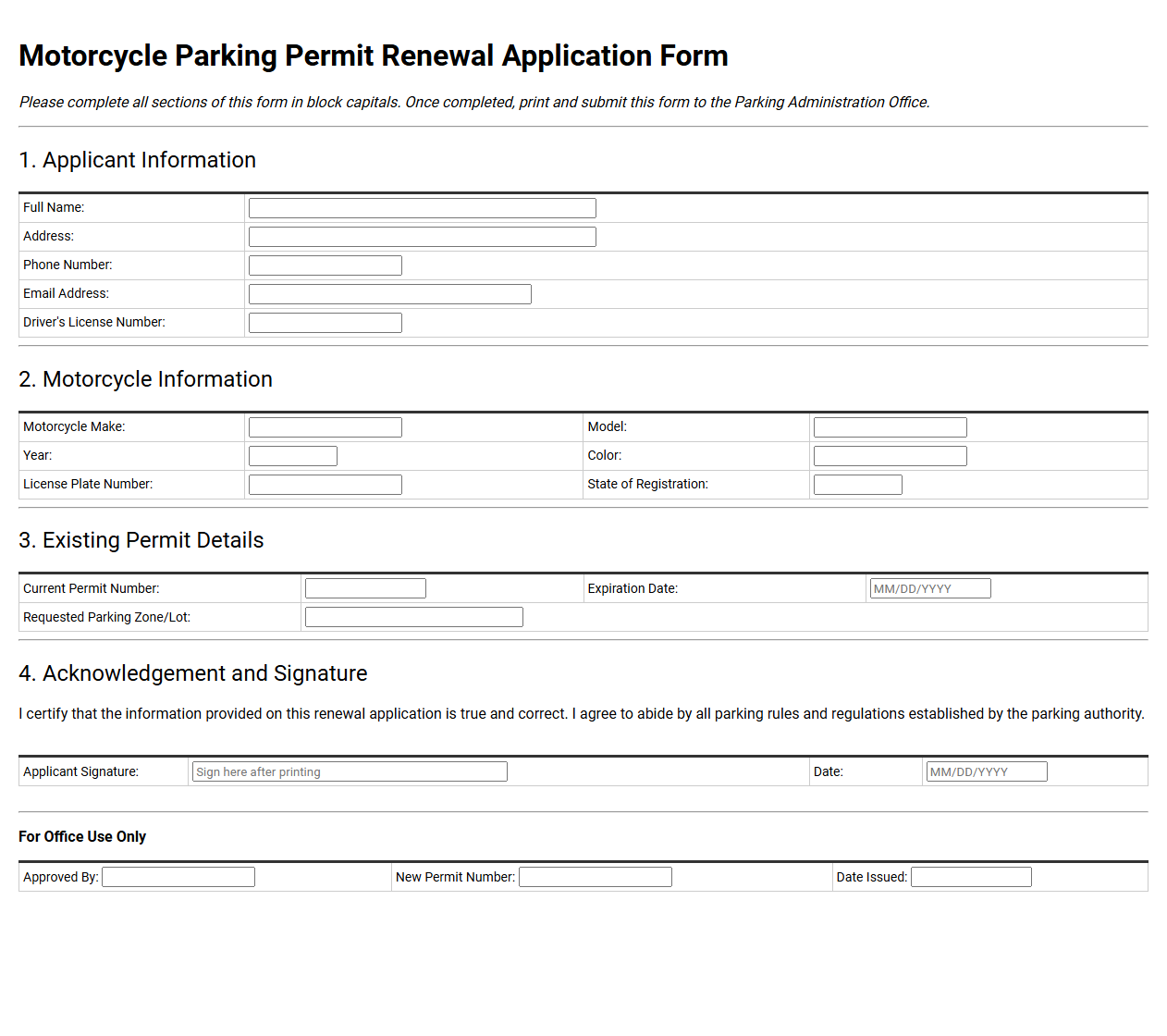Click the 'Full Name:' label

click(x=54, y=207)
